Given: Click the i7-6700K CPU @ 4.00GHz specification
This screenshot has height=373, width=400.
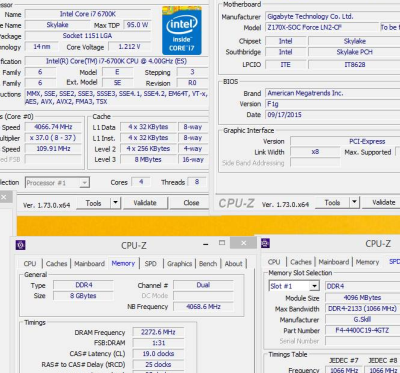Looking at the screenshot, I should point(117,61).
